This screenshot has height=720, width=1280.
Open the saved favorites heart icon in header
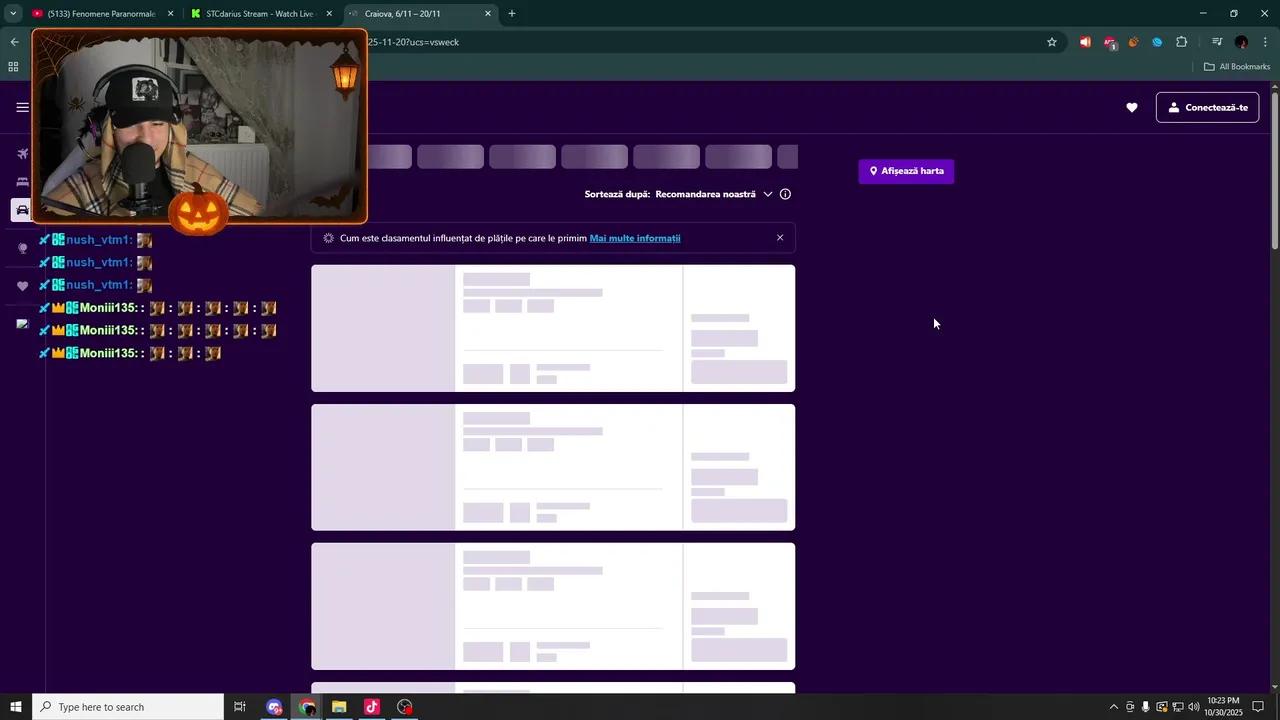pyautogui.click(x=1132, y=107)
